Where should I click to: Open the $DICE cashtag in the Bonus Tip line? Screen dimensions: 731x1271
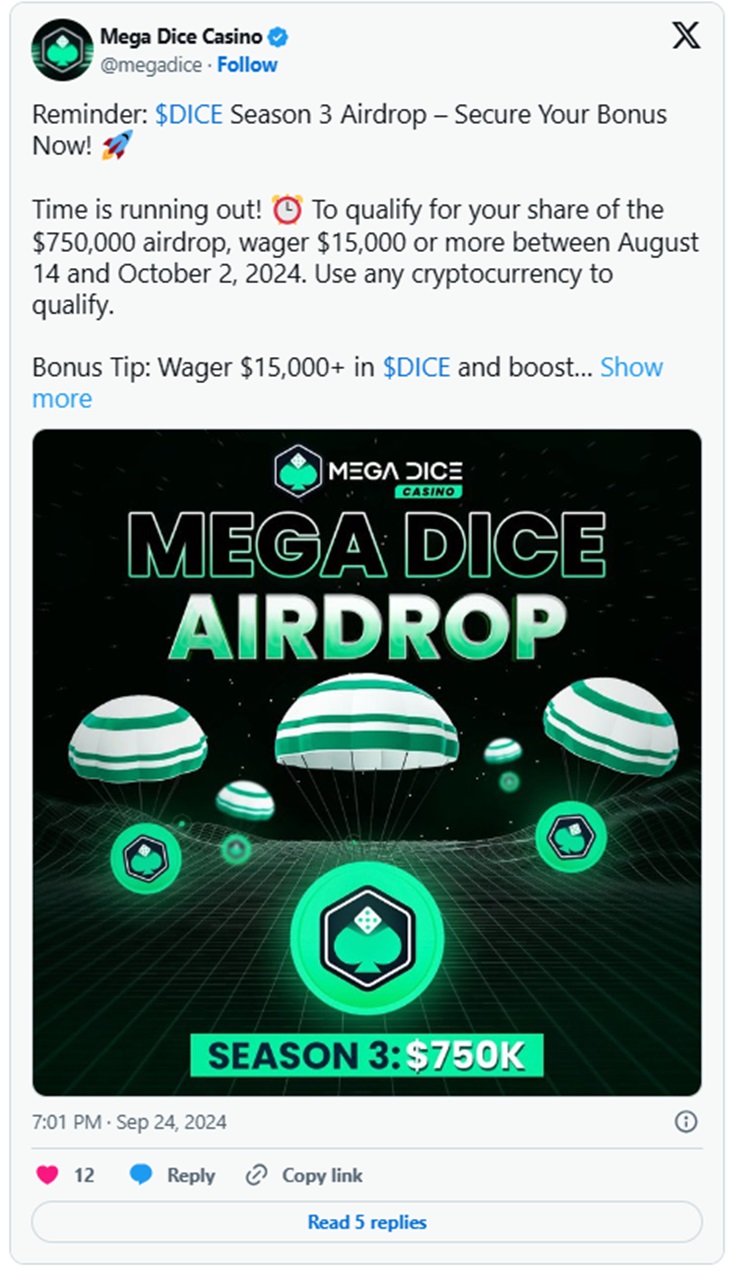(416, 367)
